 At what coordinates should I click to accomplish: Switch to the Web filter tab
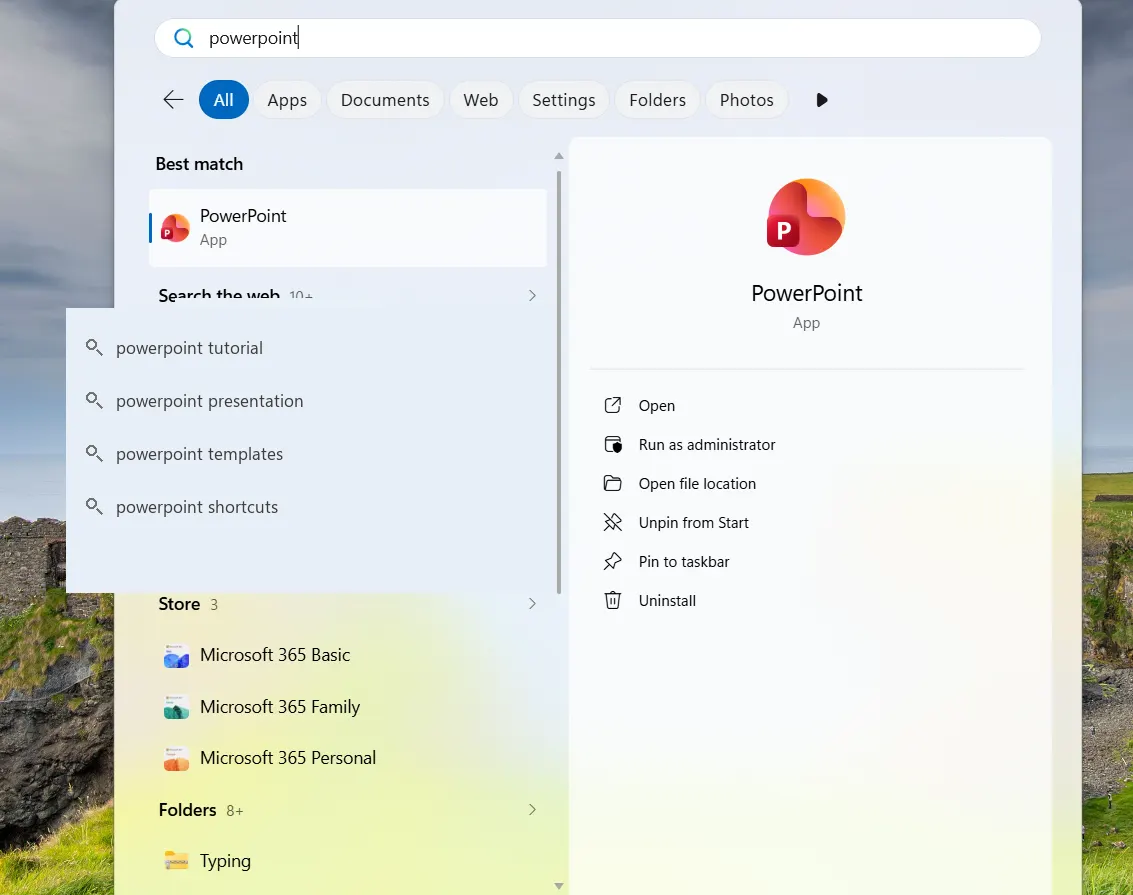point(481,100)
